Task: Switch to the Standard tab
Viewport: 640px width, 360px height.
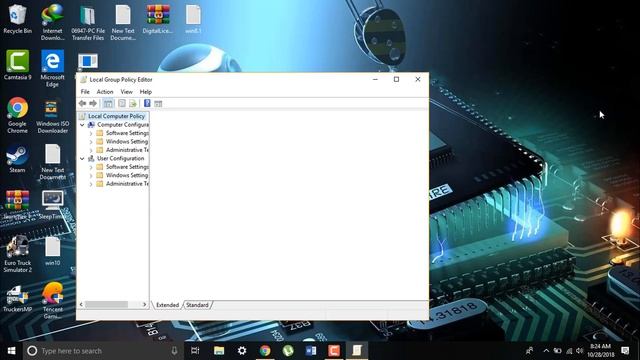Action: [x=198, y=305]
